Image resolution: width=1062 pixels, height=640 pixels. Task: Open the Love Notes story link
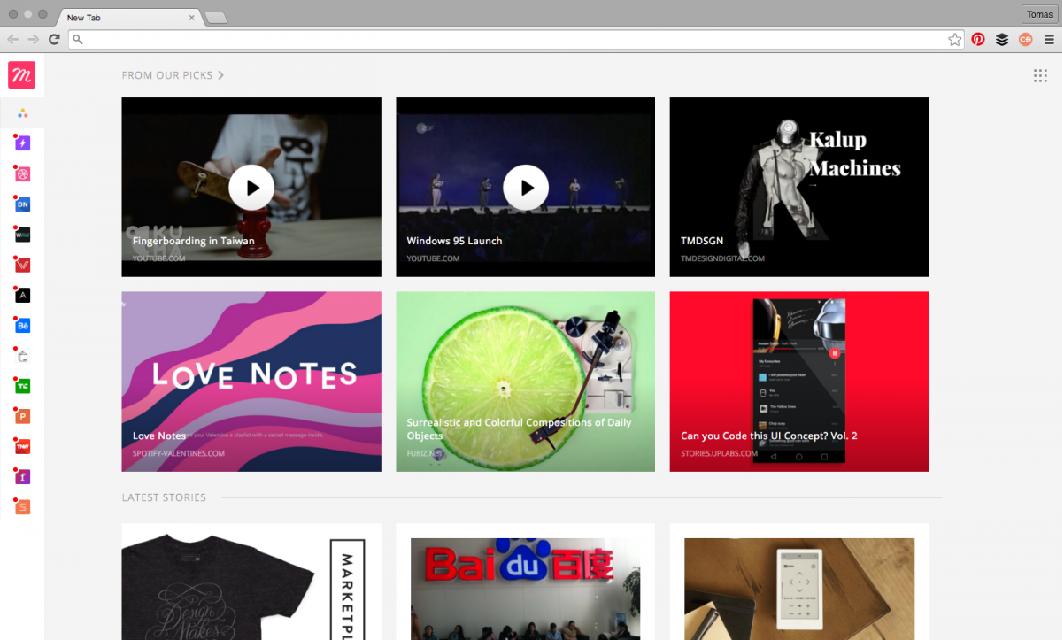click(251, 381)
